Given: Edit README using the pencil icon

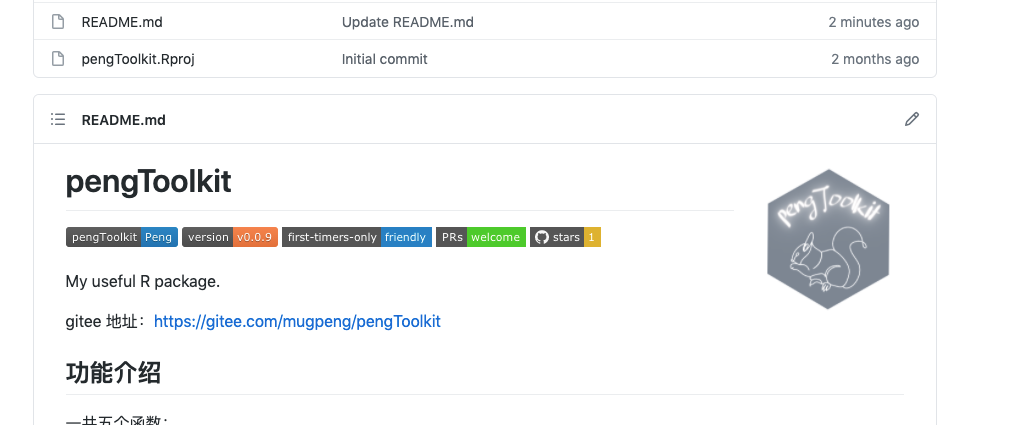Looking at the screenshot, I should [x=912, y=119].
